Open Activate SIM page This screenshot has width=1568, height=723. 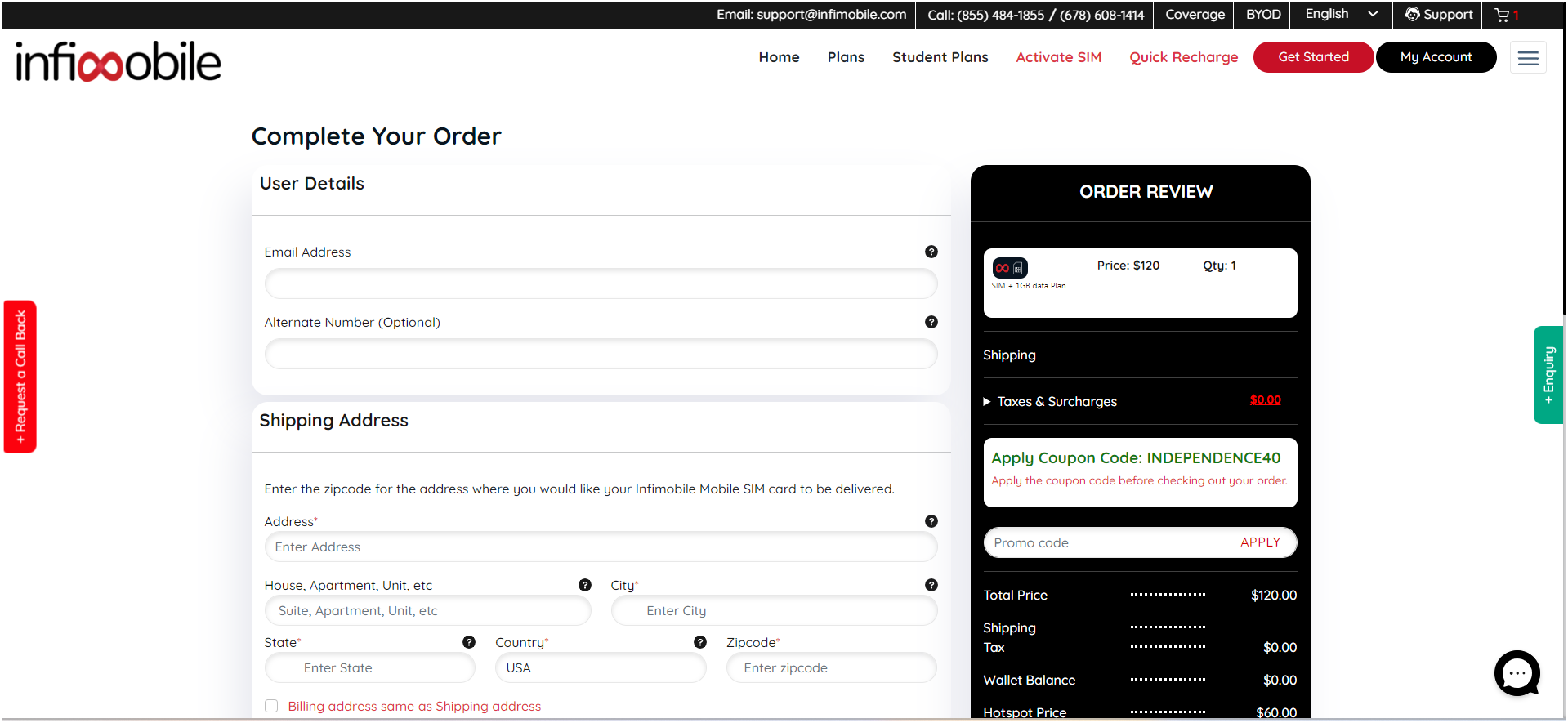[x=1059, y=57]
